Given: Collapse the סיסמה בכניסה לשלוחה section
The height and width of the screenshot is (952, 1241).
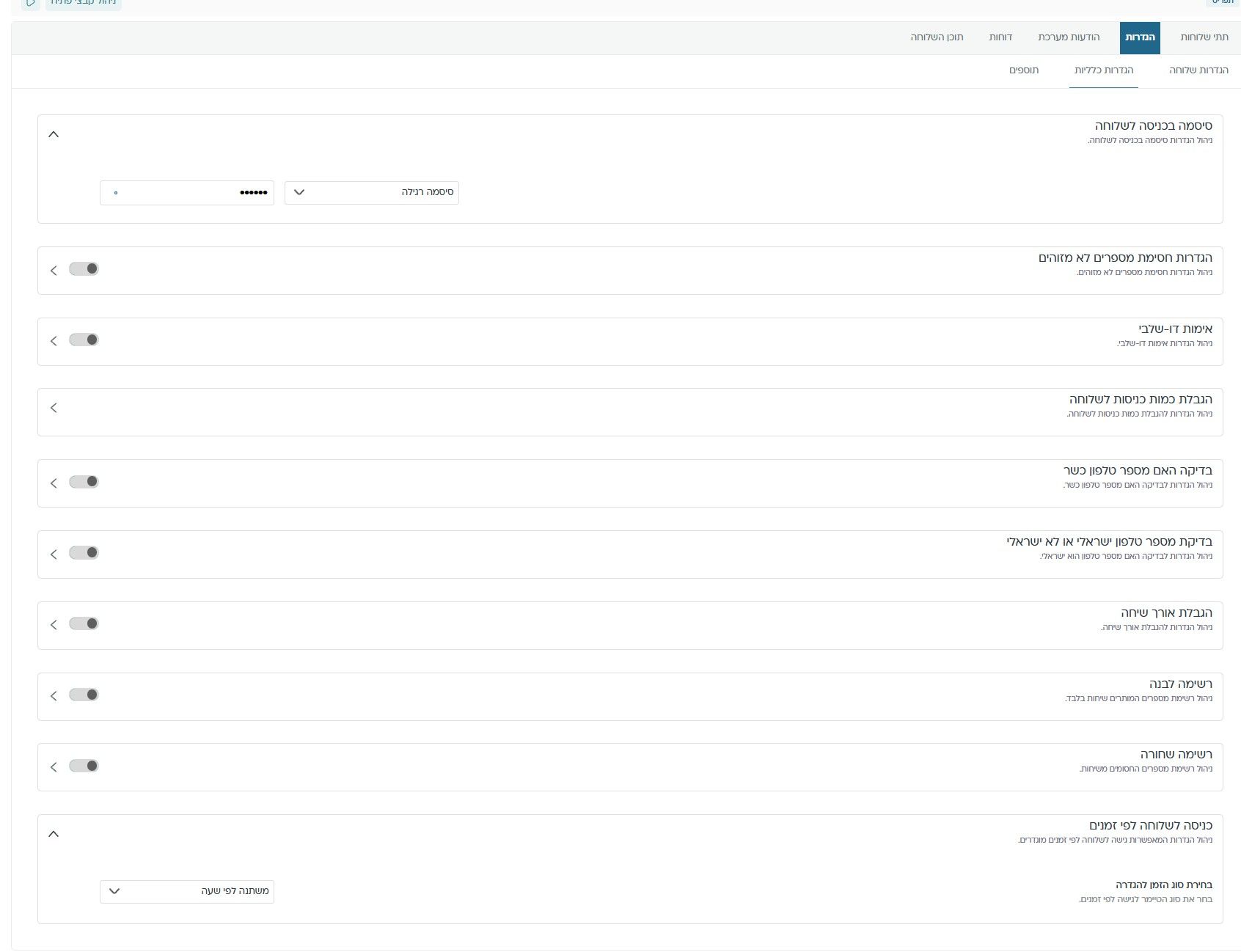Looking at the screenshot, I should [x=54, y=134].
